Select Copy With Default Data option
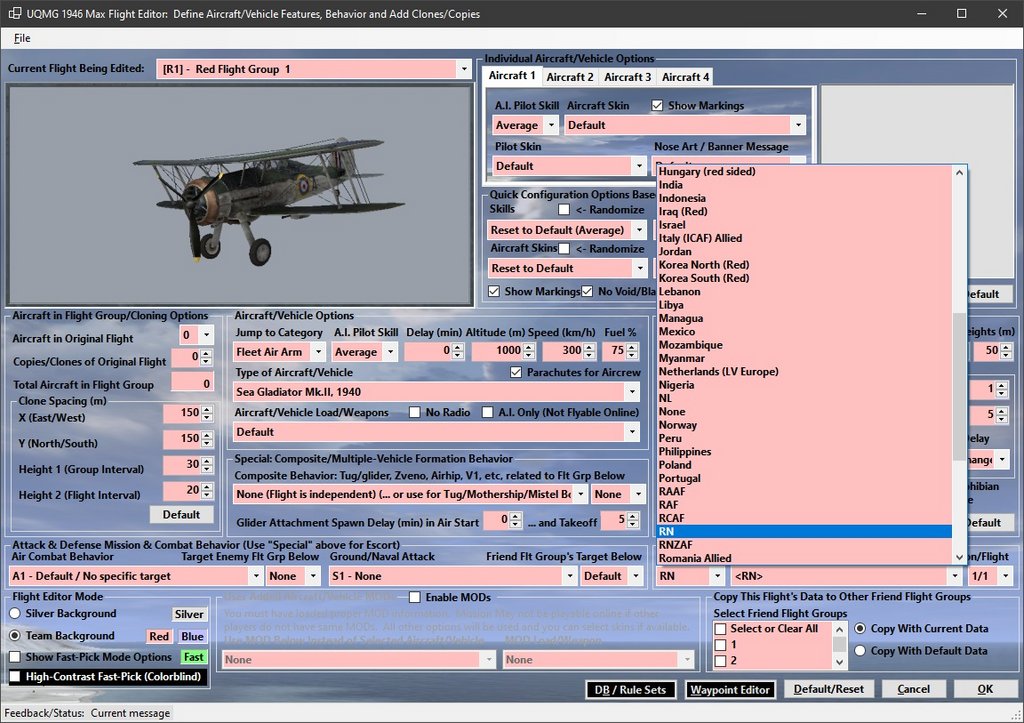The width and height of the screenshot is (1024, 723). point(860,651)
